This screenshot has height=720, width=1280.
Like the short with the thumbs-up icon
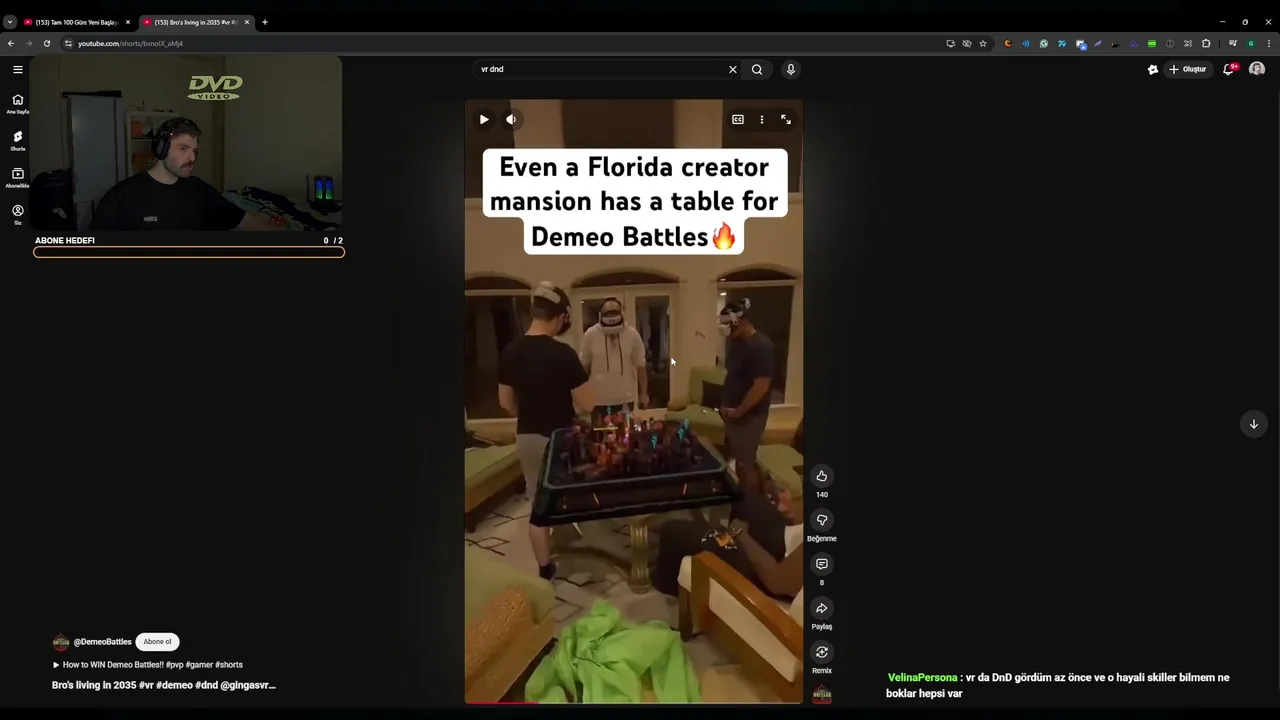tap(822, 476)
